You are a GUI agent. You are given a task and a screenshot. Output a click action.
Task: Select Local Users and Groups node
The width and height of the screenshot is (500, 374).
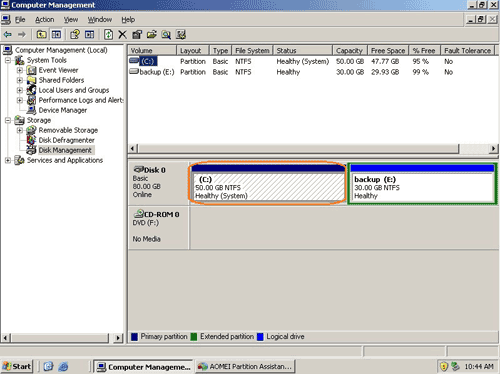tap(74, 90)
